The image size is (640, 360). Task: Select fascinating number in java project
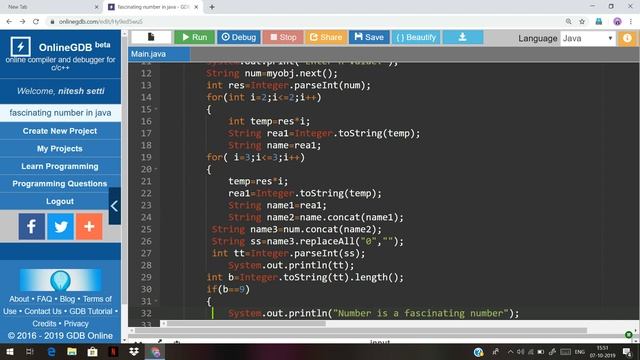(x=60, y=113)
